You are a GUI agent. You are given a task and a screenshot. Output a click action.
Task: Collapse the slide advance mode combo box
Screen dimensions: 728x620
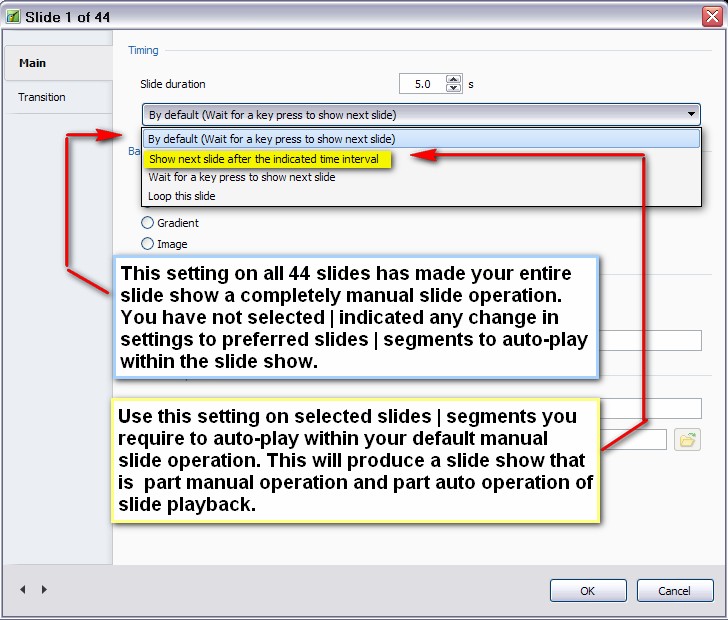[x=691, y=114]
